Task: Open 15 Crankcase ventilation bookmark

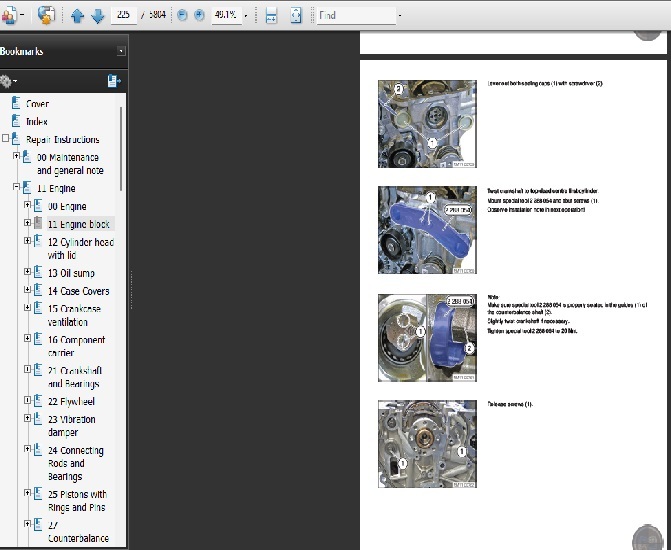Action: [74, 315]
